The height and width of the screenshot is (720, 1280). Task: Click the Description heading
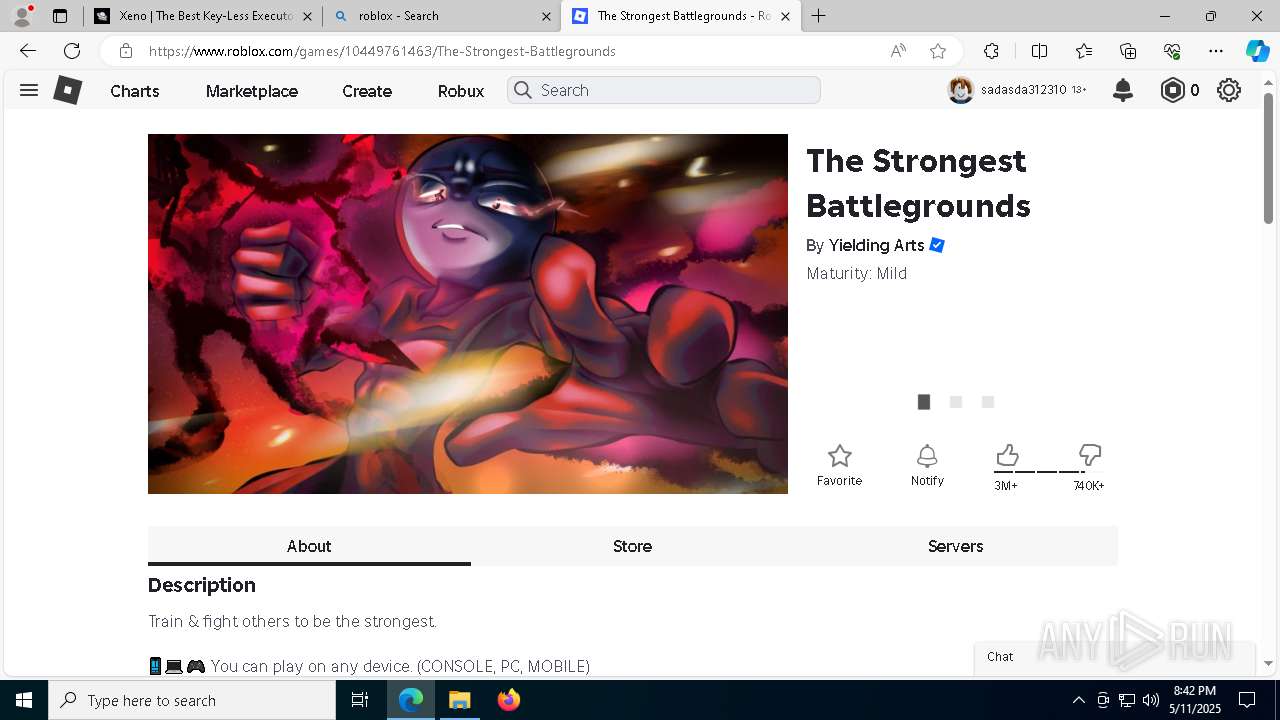[x=202, y=585]
